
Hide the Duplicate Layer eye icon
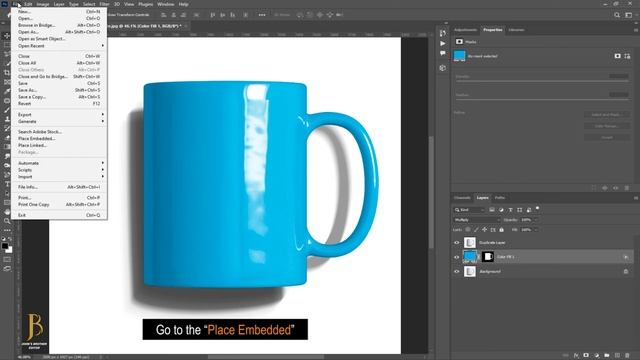tap(457, 242)
